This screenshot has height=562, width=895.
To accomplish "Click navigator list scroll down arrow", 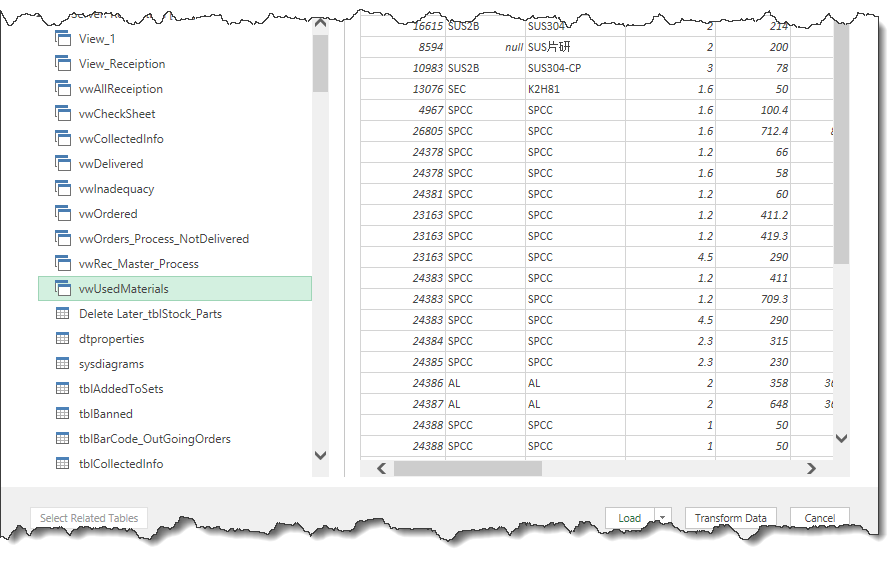I will pyautogui.click(x=320, y=455).
